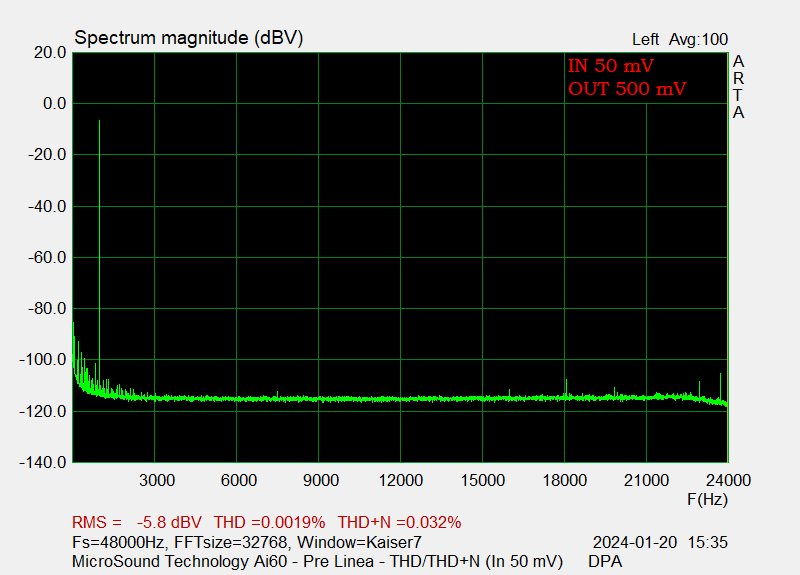Click the '6000' frequency axis label
Image resolution: width=800 pixels, height=575 pixels.
pyautogui.click(x=239, y=480)
